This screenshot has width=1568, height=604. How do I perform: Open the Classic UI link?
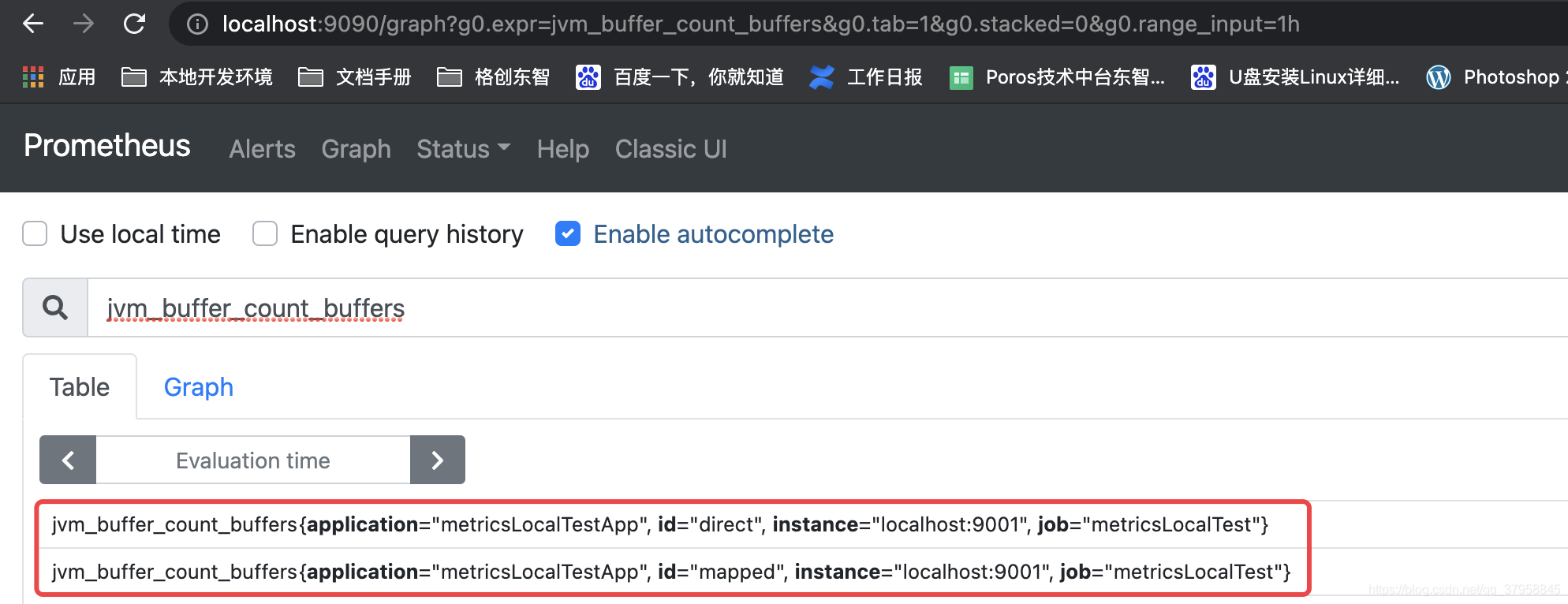click(671, 149)
